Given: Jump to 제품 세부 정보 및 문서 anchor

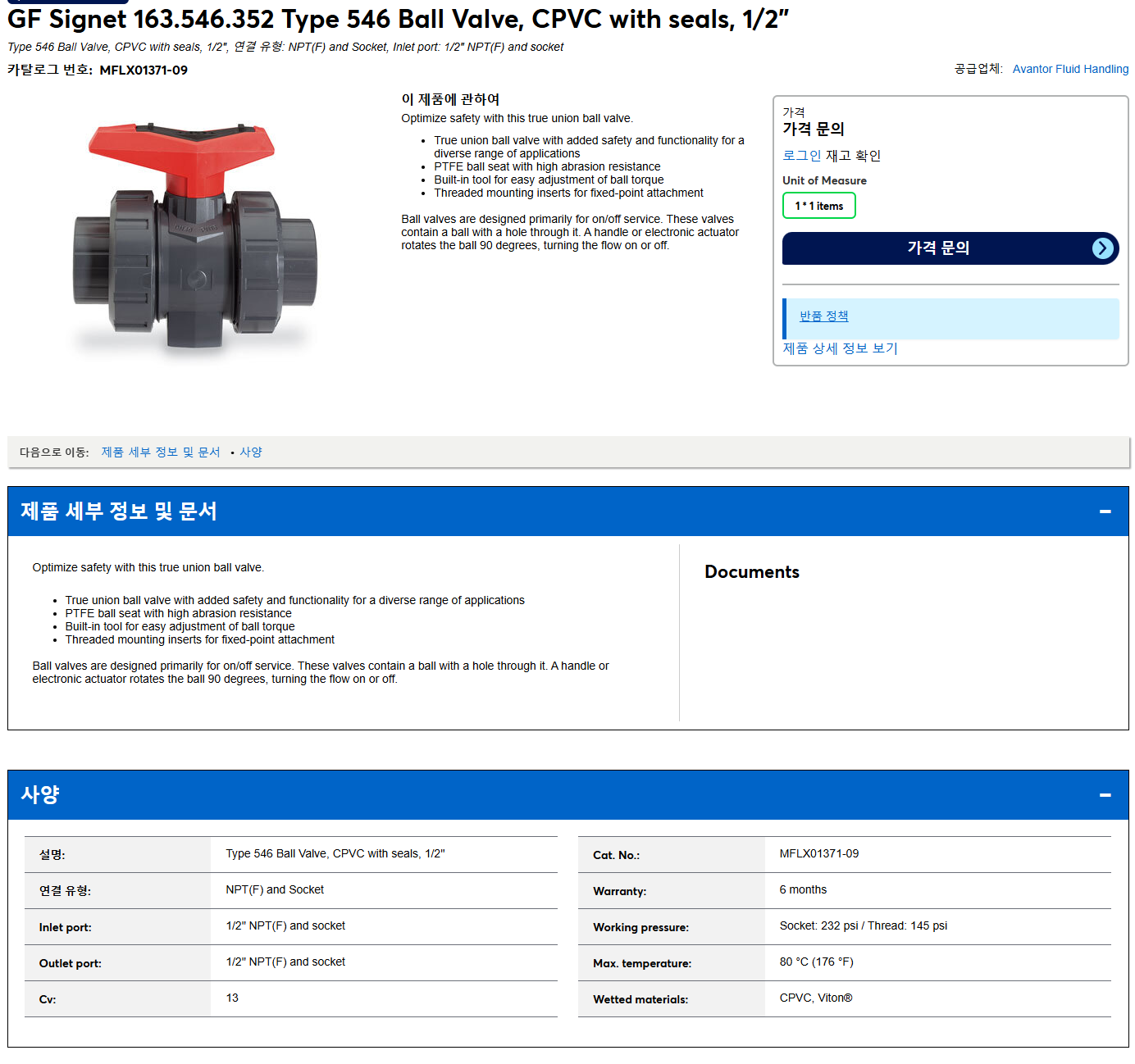Looking at the screenshot, I should click(161, 452).
